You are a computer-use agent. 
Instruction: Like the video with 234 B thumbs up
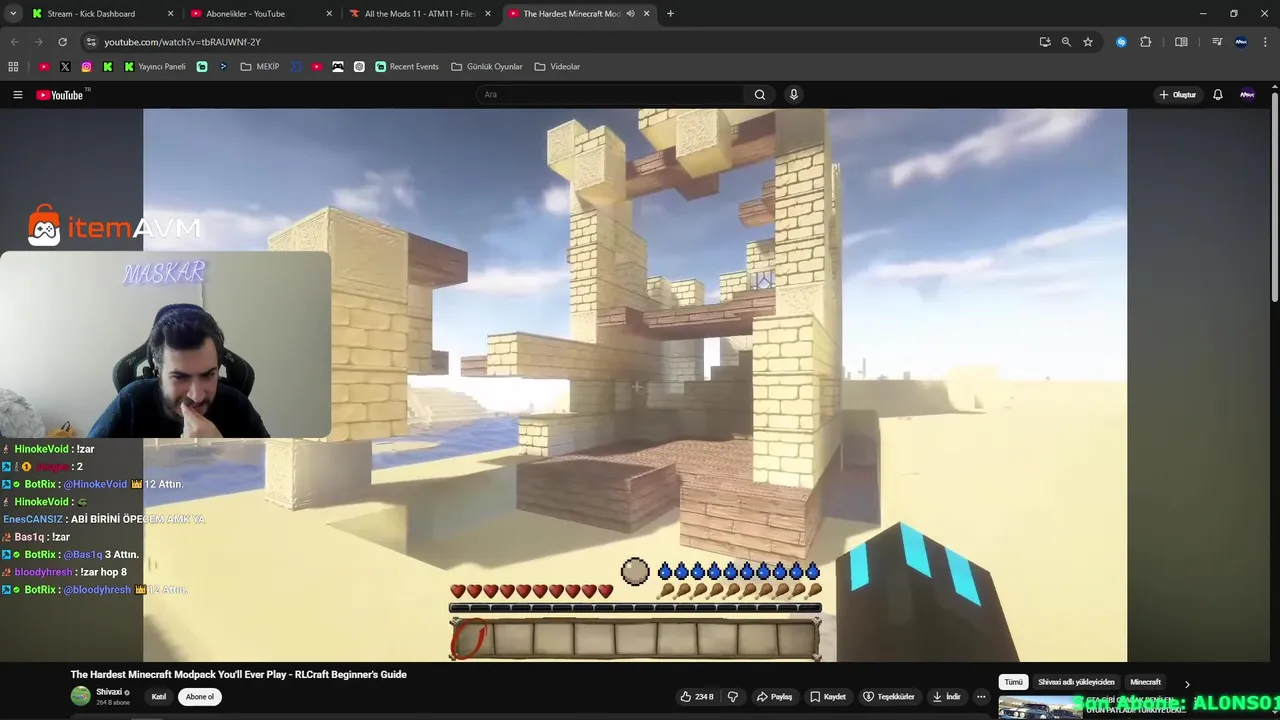[697, 697]
